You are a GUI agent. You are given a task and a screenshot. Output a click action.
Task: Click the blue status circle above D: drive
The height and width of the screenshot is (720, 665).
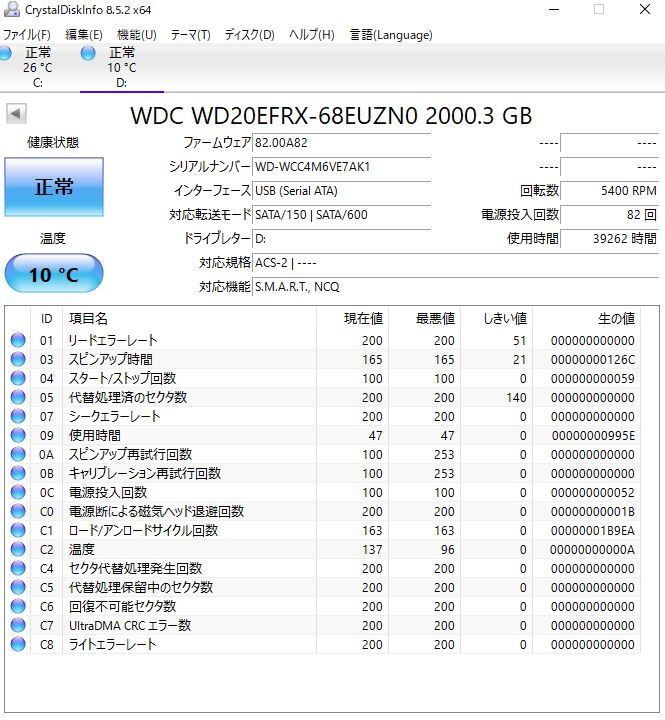[88, 53]
